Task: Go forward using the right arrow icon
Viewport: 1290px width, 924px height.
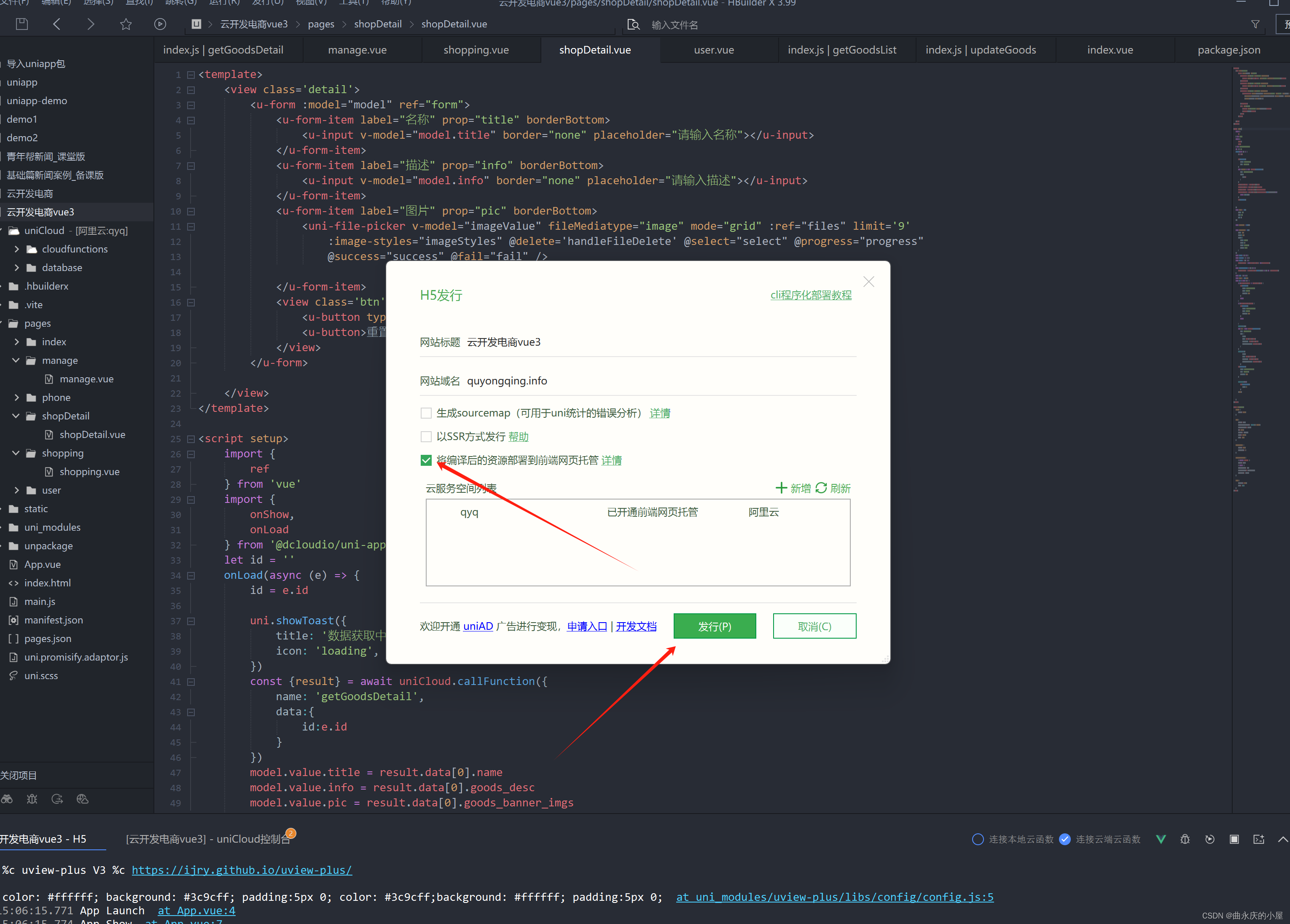Action: pos(91,24)
